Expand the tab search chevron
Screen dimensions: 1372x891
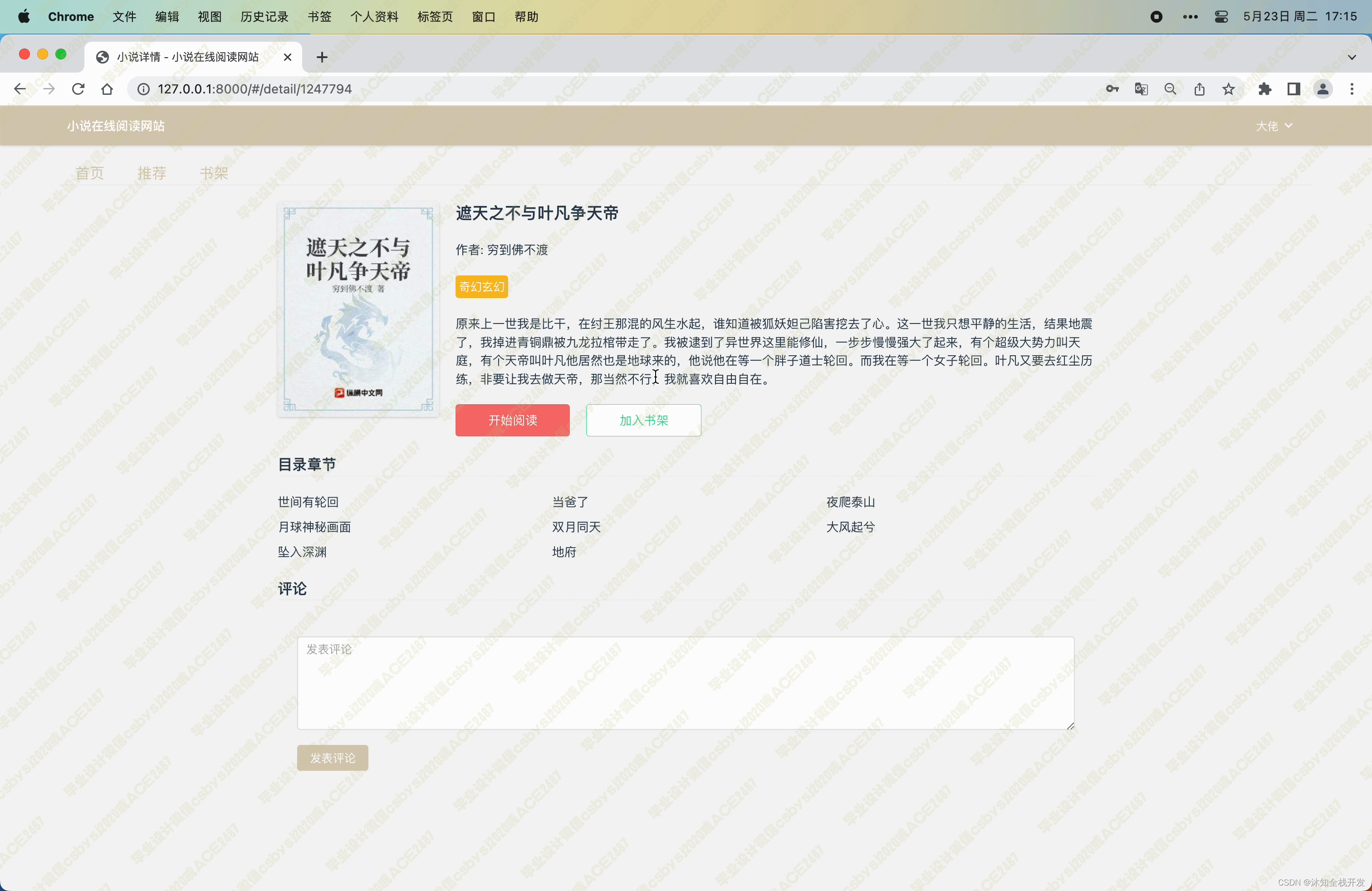(x=1352, y=57)
